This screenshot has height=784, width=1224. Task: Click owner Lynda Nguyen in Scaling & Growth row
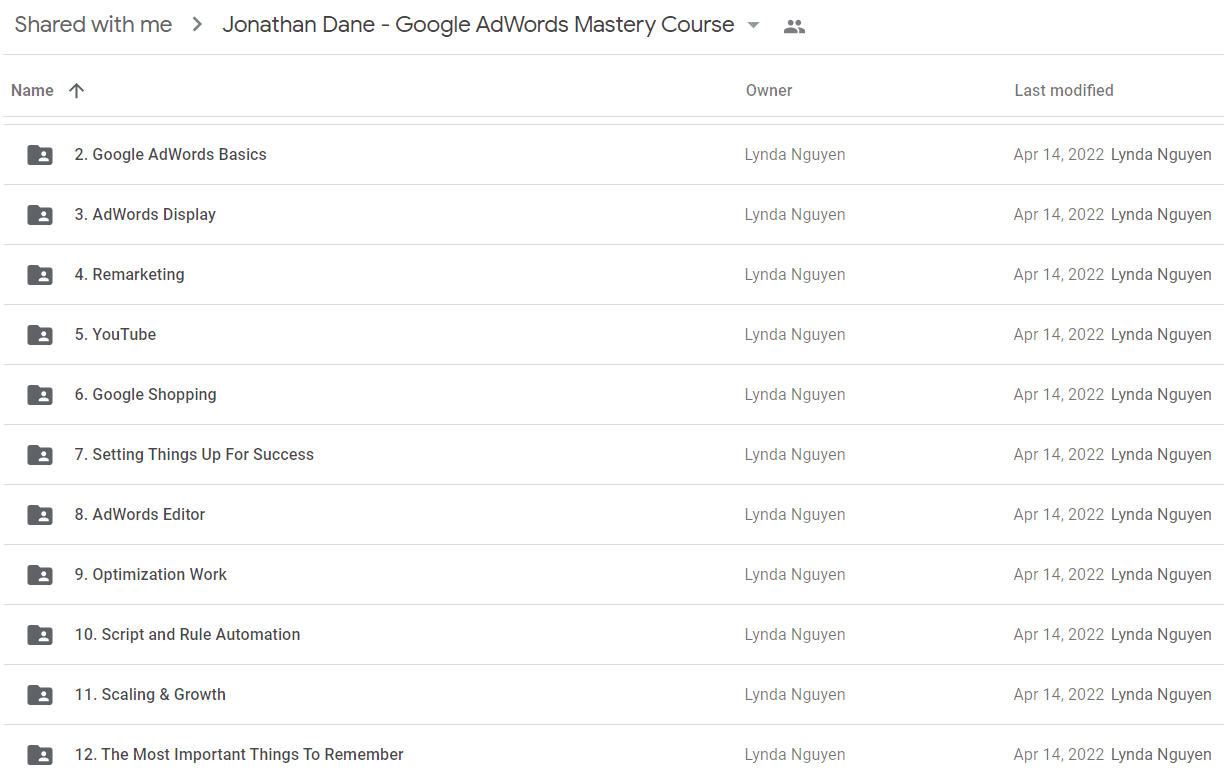click(x=795, y=694)
